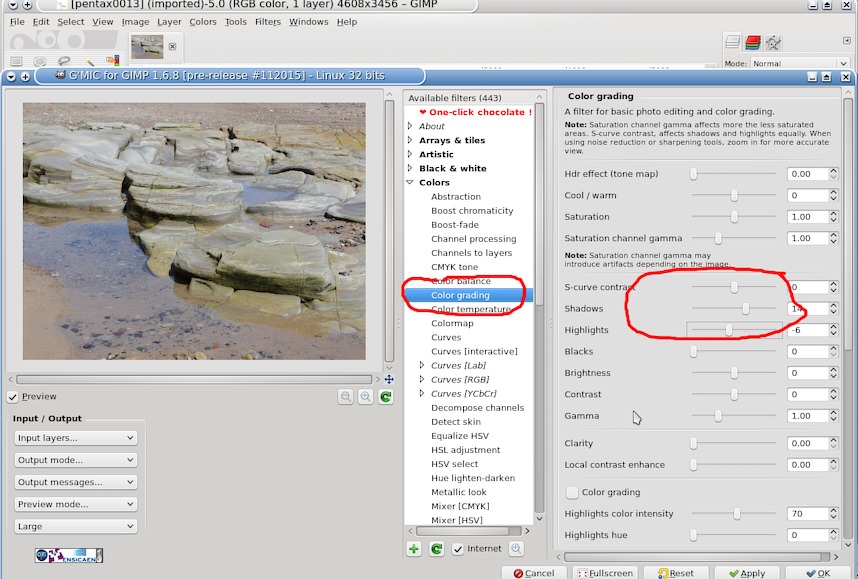Screen dimensions: 858x579
Task: Expand the Black & white filter category
Action: (410, 169)
